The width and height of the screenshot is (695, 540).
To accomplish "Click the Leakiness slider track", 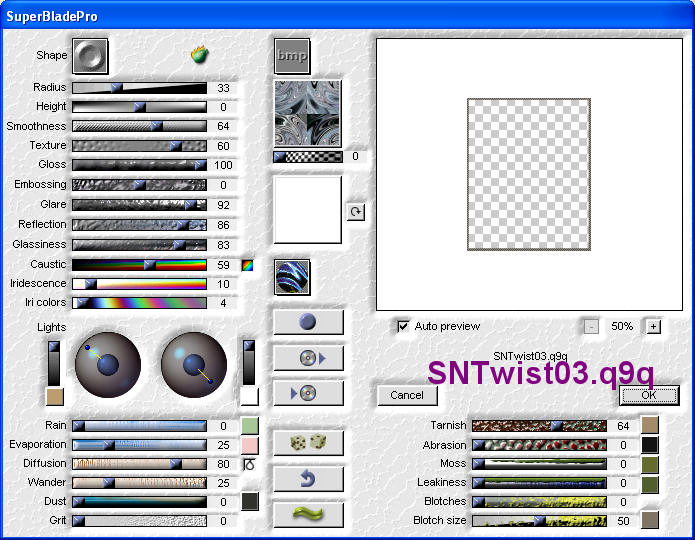I will click(x=539, y=483).
